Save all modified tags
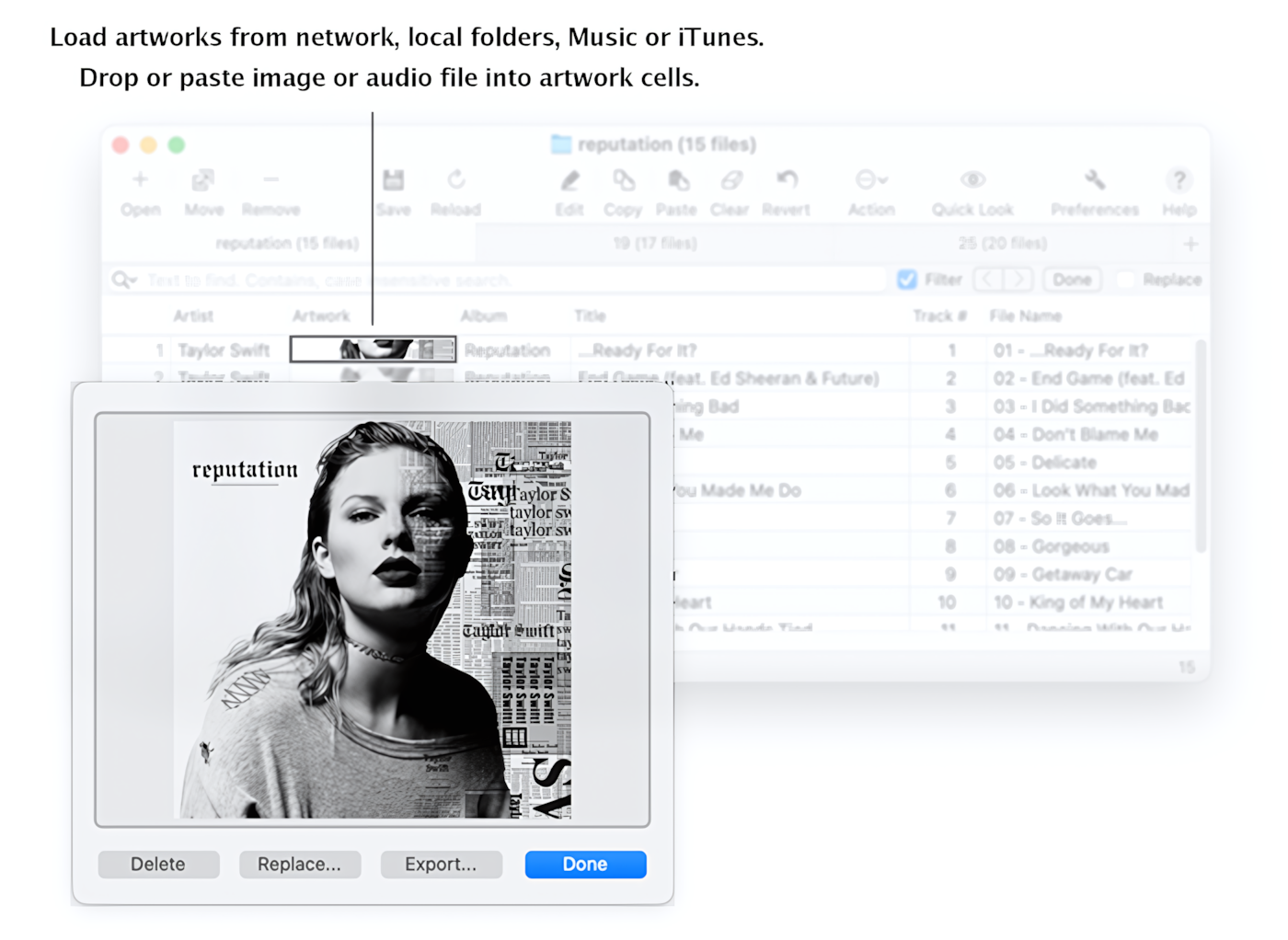 tap(394, 190)
